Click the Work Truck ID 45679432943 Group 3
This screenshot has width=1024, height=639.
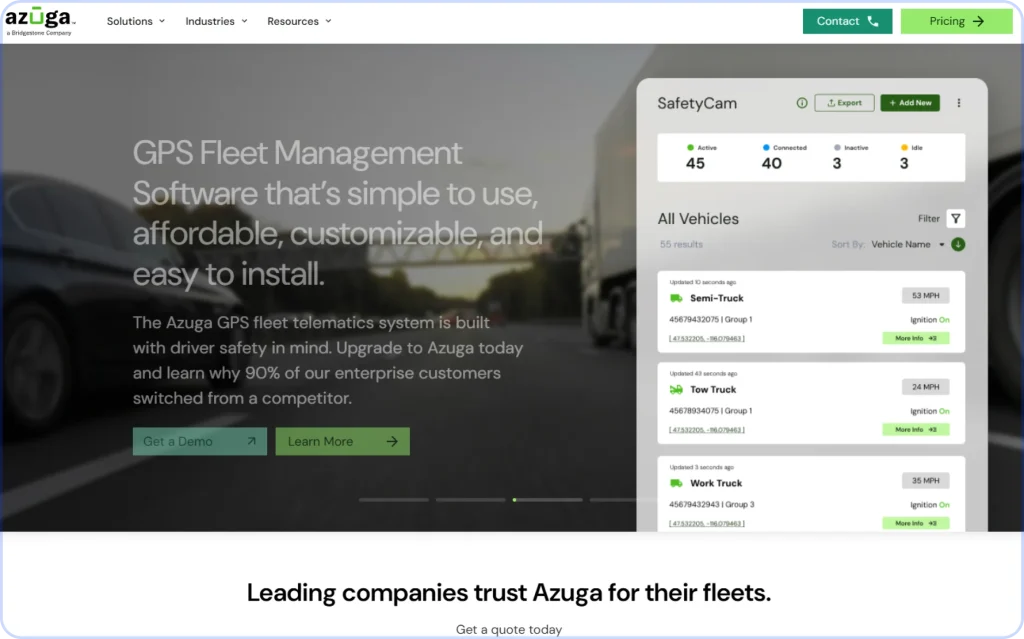coord(712,504)
